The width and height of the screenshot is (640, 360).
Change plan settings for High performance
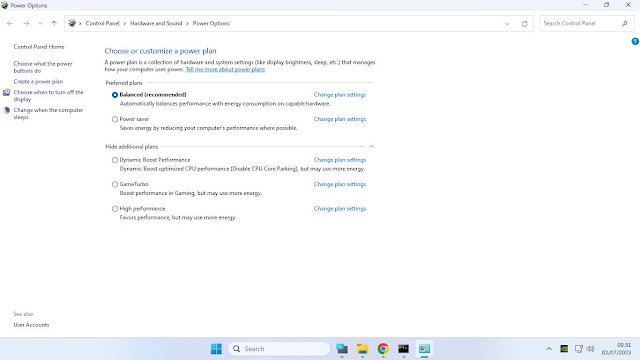340,209
